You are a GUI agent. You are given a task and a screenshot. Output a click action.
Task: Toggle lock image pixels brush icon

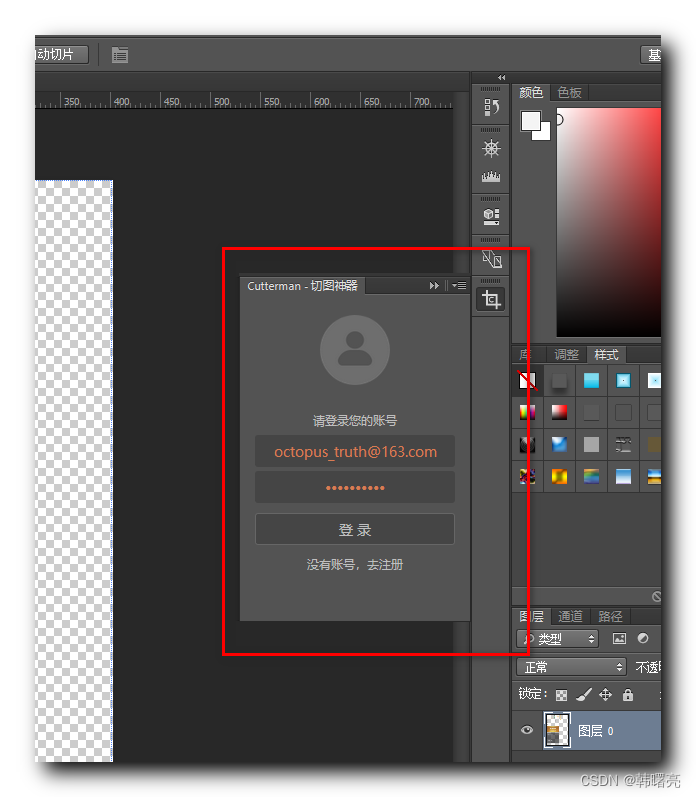click(x=584, y=694)
